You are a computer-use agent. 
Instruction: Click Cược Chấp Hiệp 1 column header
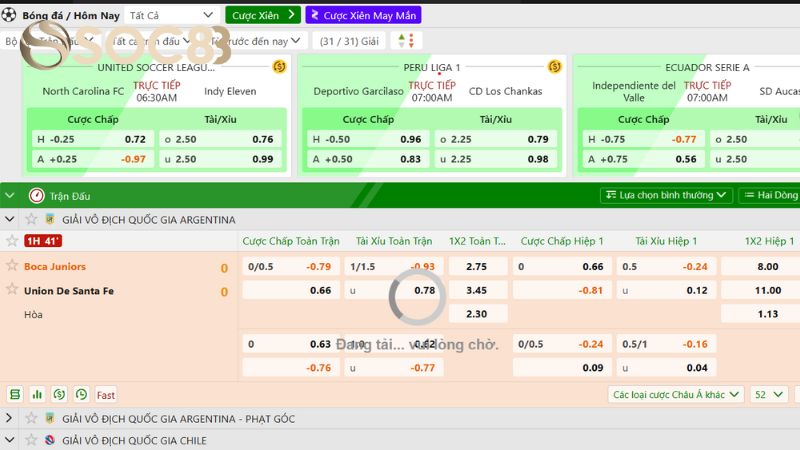562,241
